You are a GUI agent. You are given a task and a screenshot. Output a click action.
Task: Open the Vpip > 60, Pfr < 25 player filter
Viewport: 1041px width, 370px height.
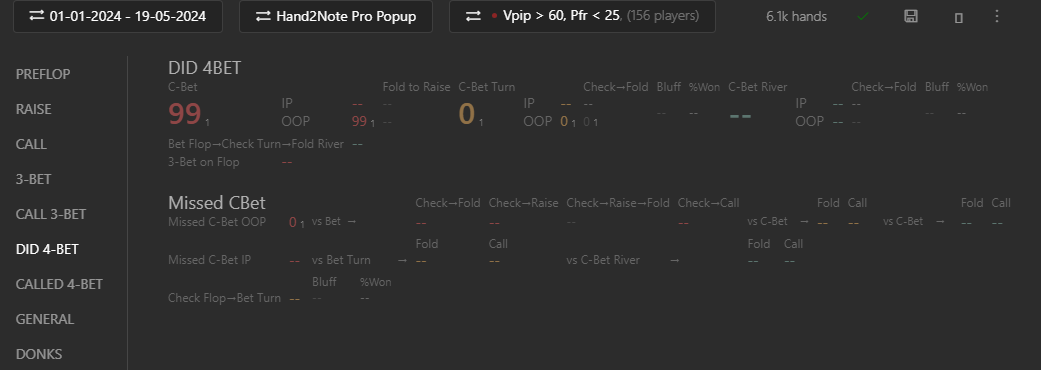point(582,16)
